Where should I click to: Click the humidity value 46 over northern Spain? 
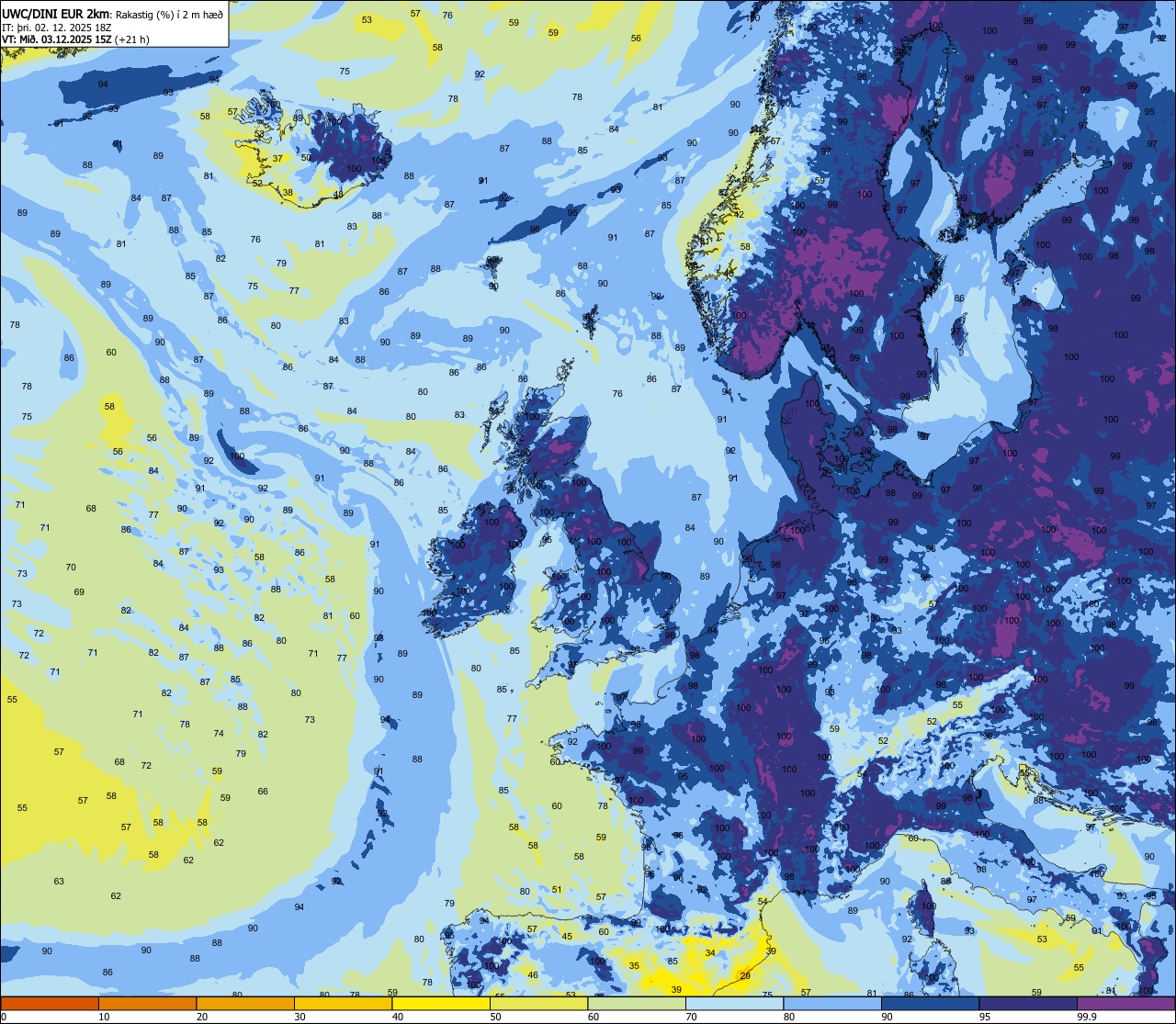pos(533,974)
